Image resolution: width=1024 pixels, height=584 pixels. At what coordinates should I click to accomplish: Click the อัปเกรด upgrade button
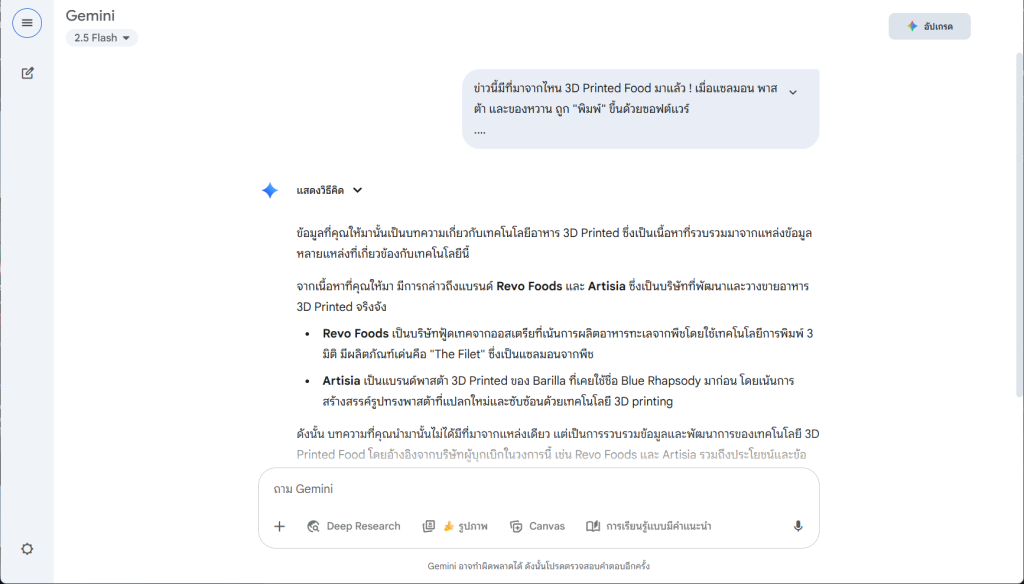coord(929,26)
